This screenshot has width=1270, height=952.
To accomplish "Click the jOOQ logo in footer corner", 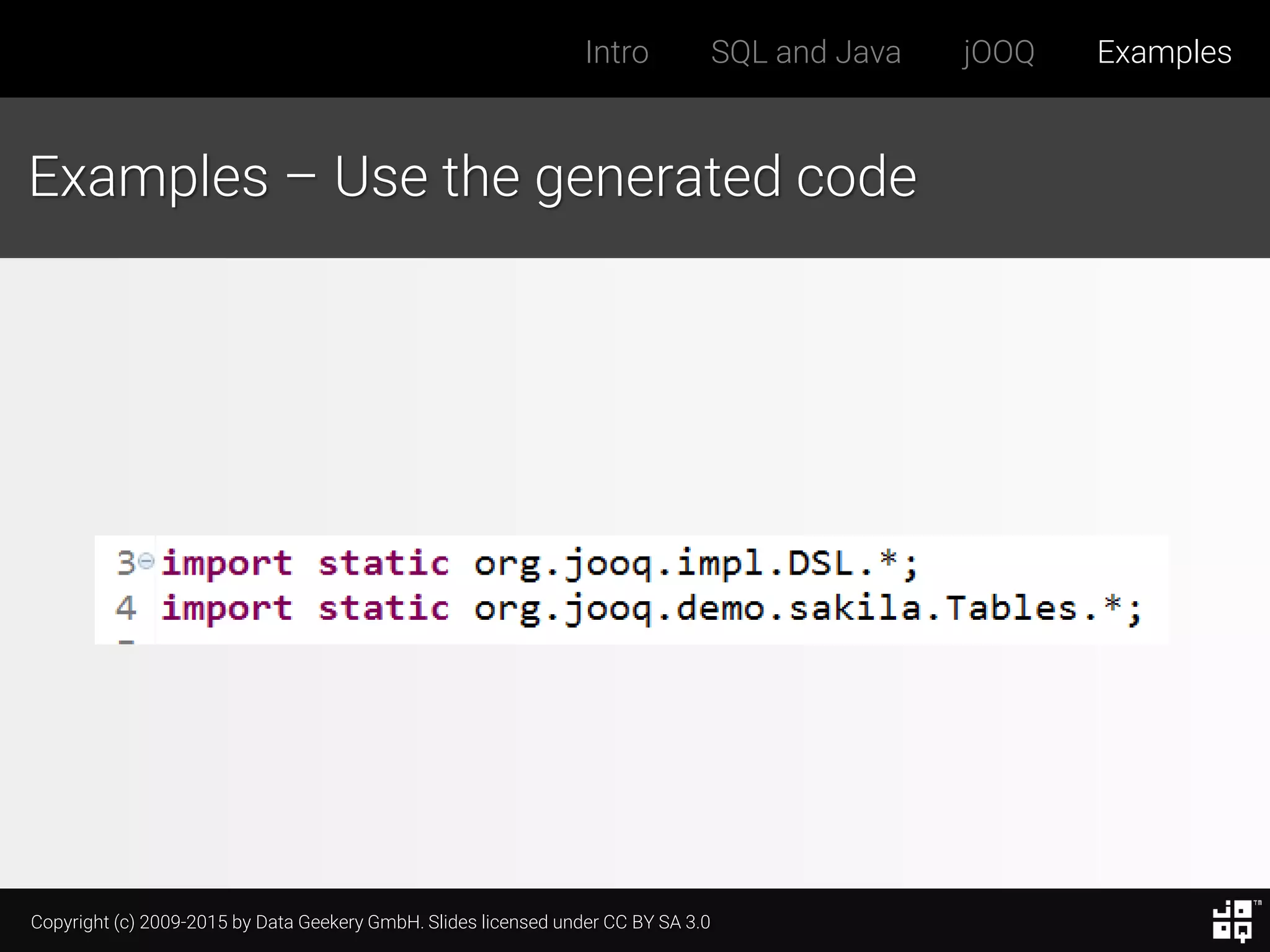I will [x=1233, y=921].
